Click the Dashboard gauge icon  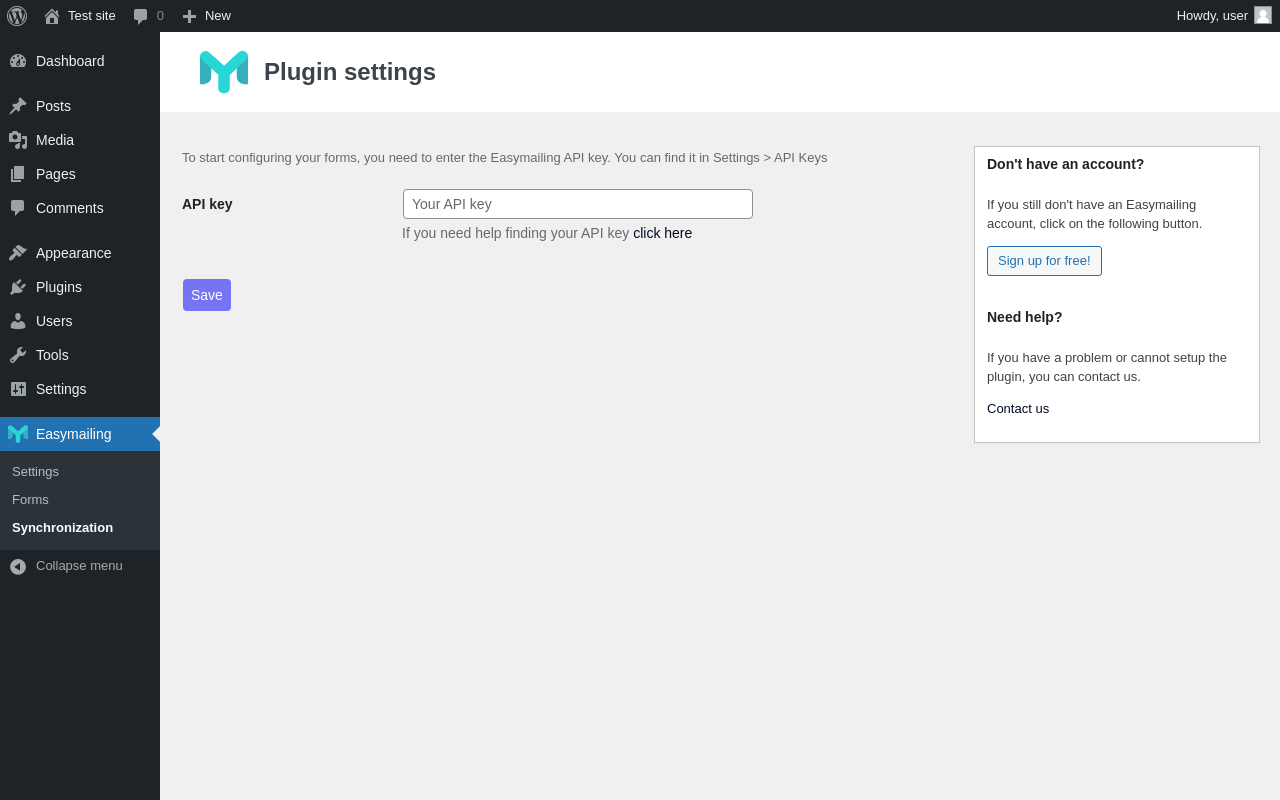pos(18,61)
